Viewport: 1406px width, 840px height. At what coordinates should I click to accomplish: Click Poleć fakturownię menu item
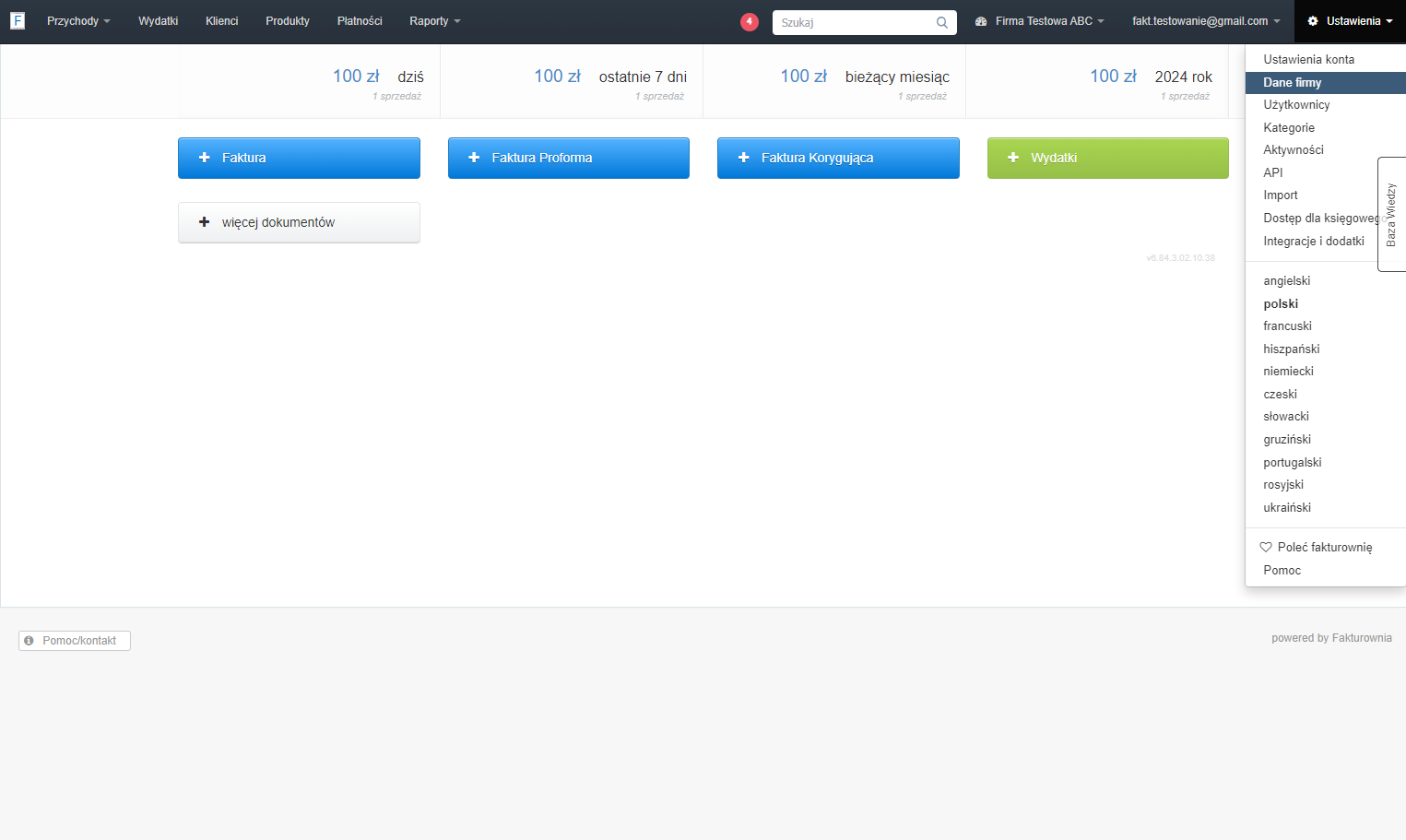(1325, 547)
